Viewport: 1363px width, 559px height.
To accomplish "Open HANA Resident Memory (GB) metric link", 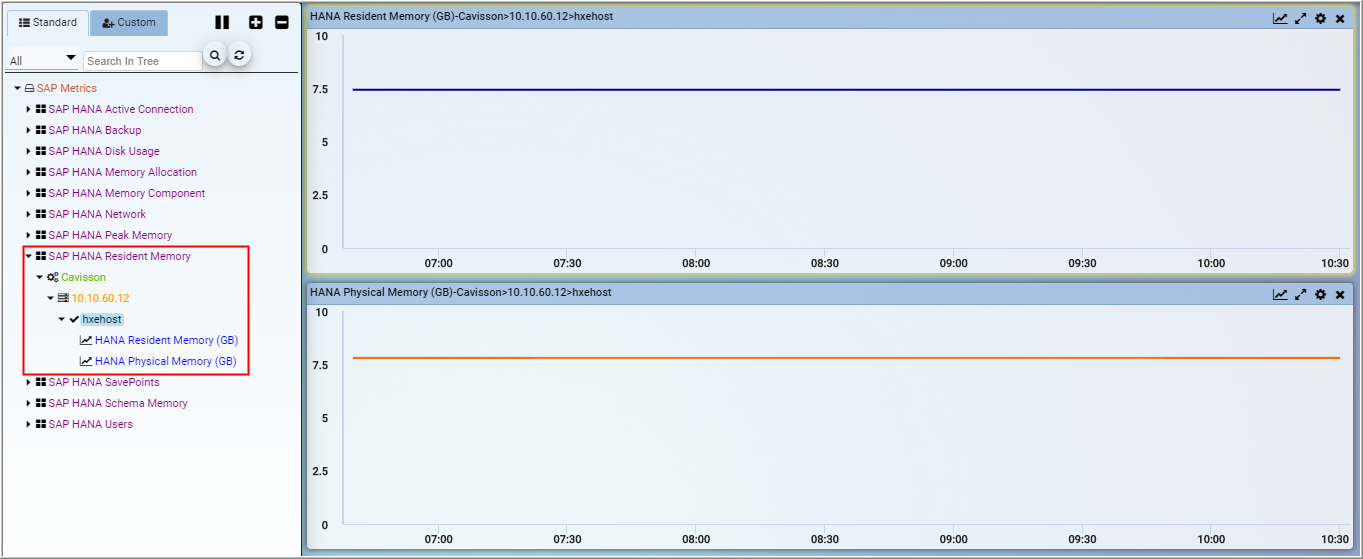I will coord(166,340).
